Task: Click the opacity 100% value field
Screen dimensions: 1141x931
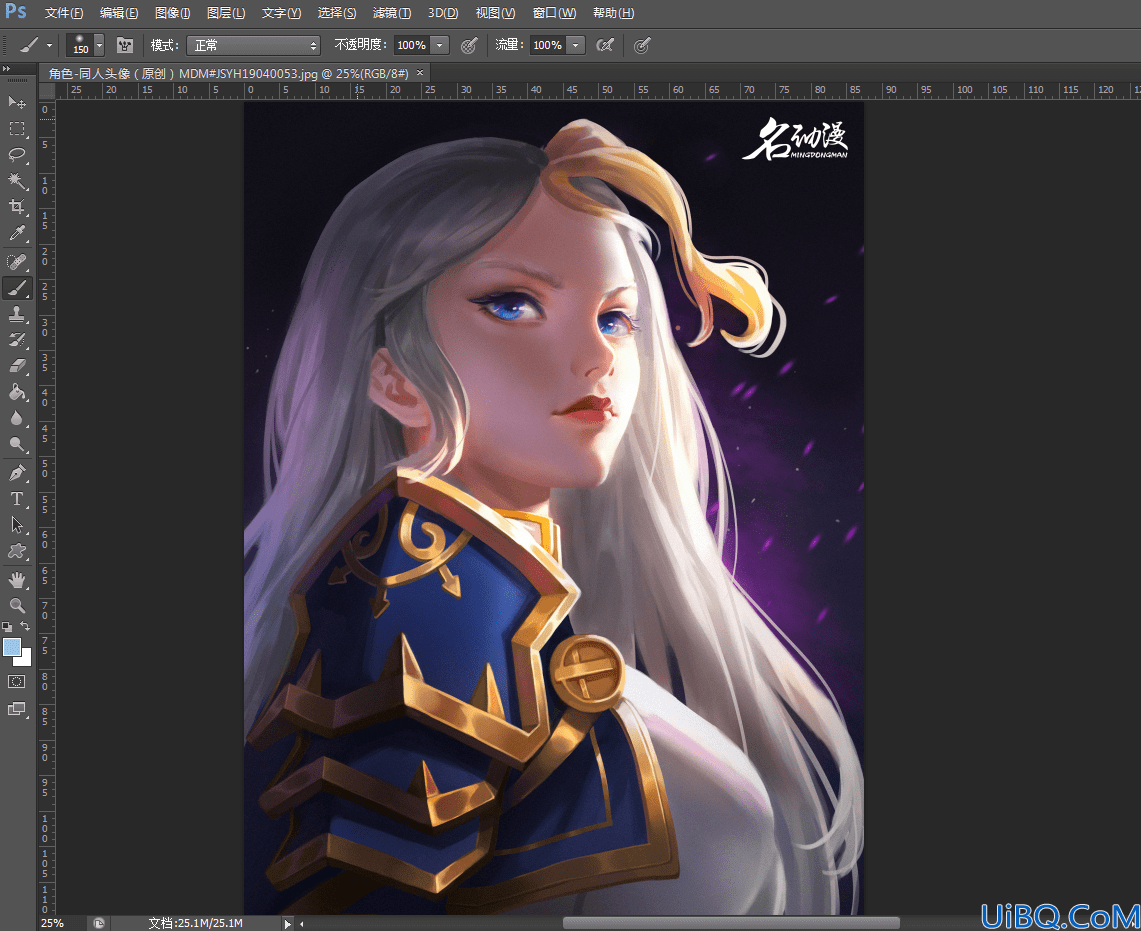Action: pyautogui.click(x=411, y=45)
